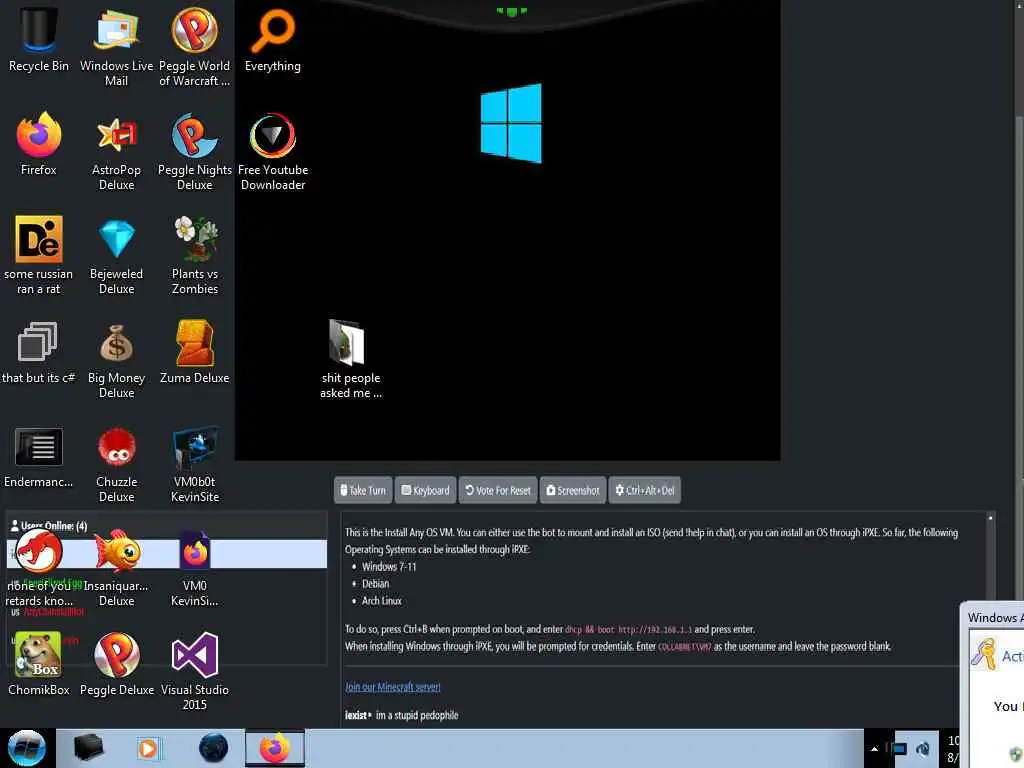Open the 'shit people asked me' folder
Screen dimensions: 1024x768
click(x=351, y=359)
